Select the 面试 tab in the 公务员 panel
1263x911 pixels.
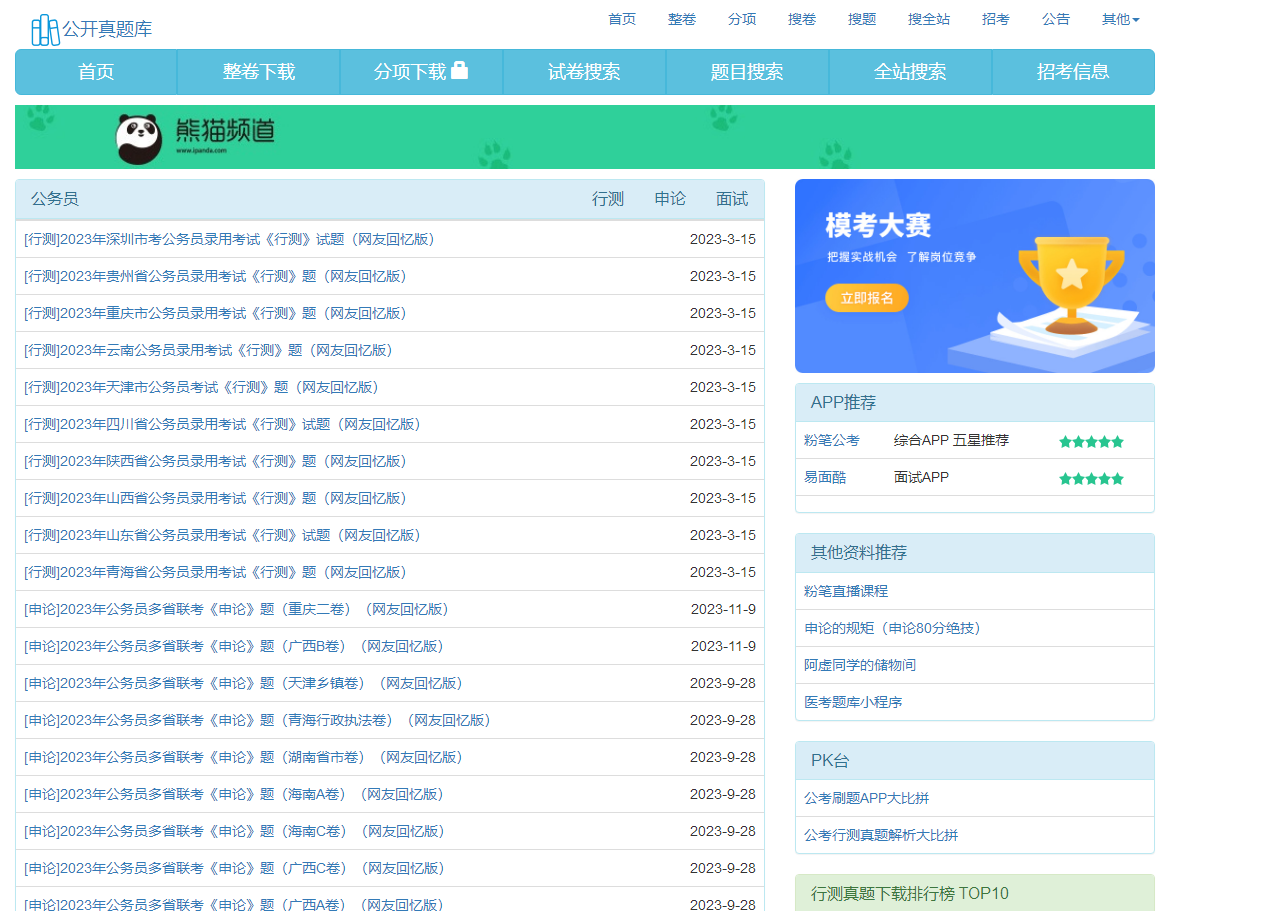point(731,198)
